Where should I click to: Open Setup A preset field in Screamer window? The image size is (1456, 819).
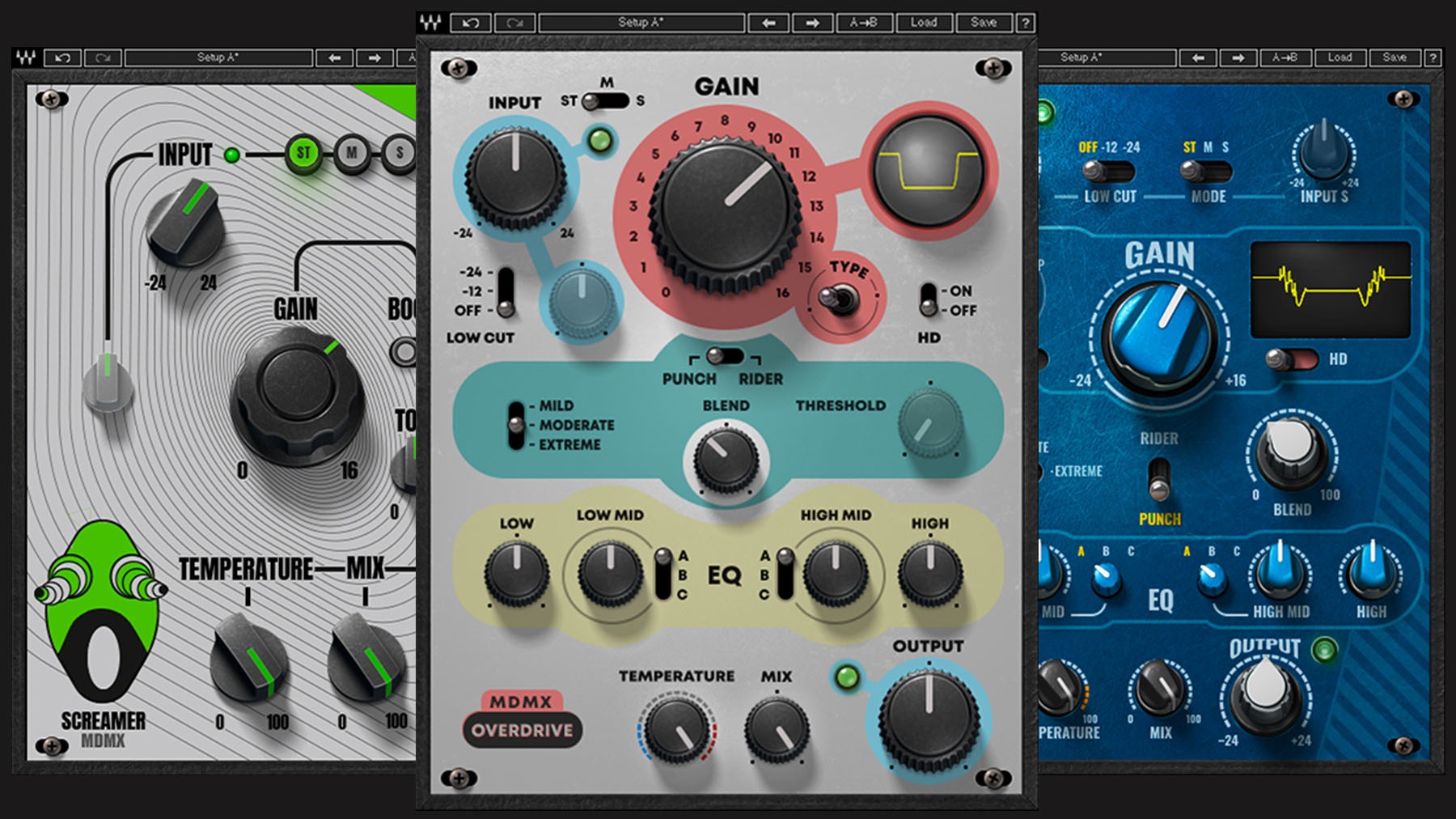tap(218, 57)
